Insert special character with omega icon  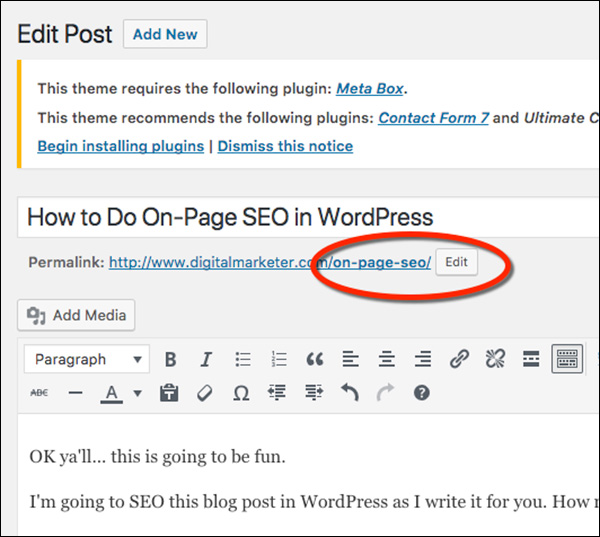[x=241, y=393]
